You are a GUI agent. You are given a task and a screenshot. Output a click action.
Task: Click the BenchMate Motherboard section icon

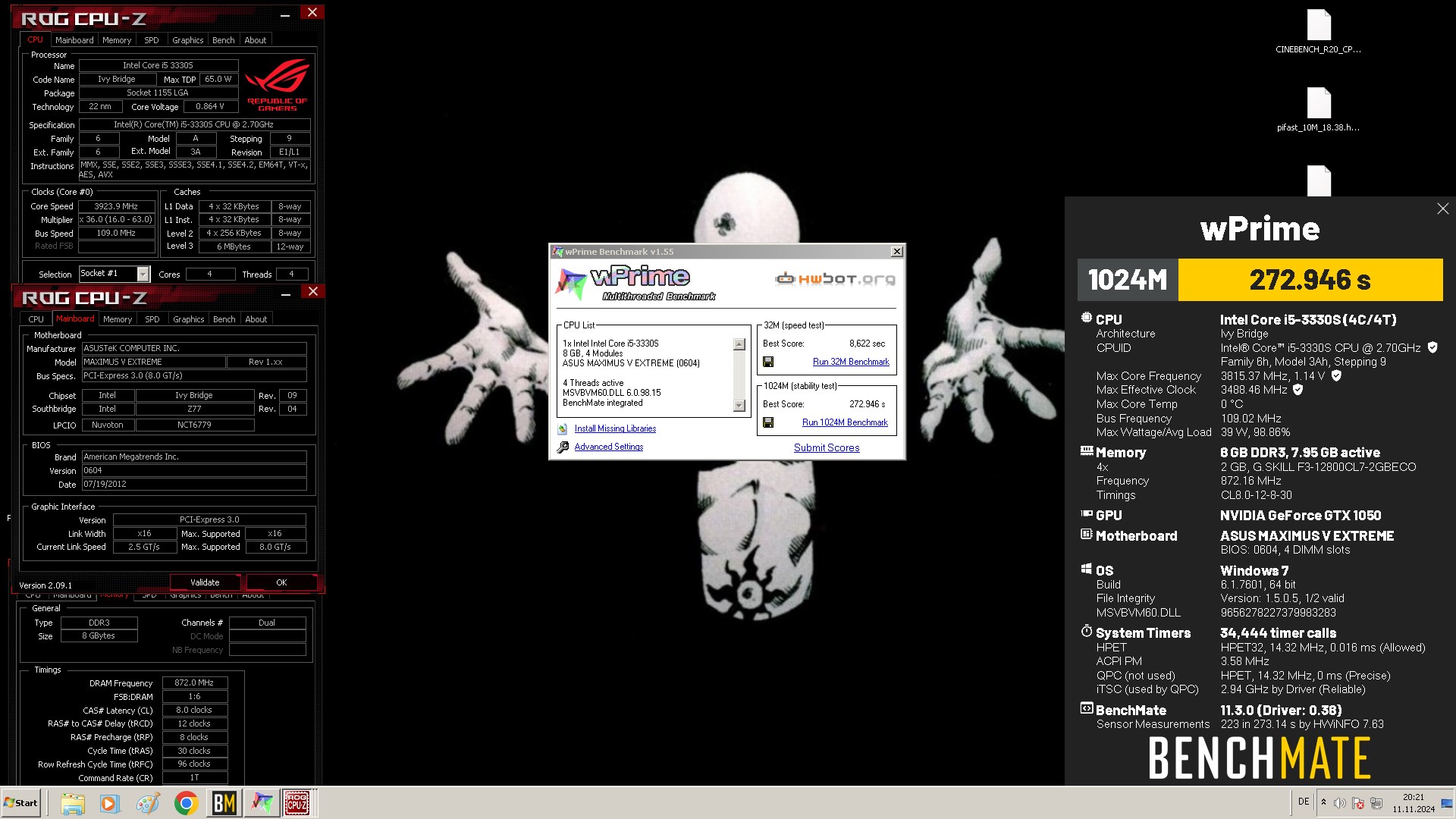point(1087,535)
